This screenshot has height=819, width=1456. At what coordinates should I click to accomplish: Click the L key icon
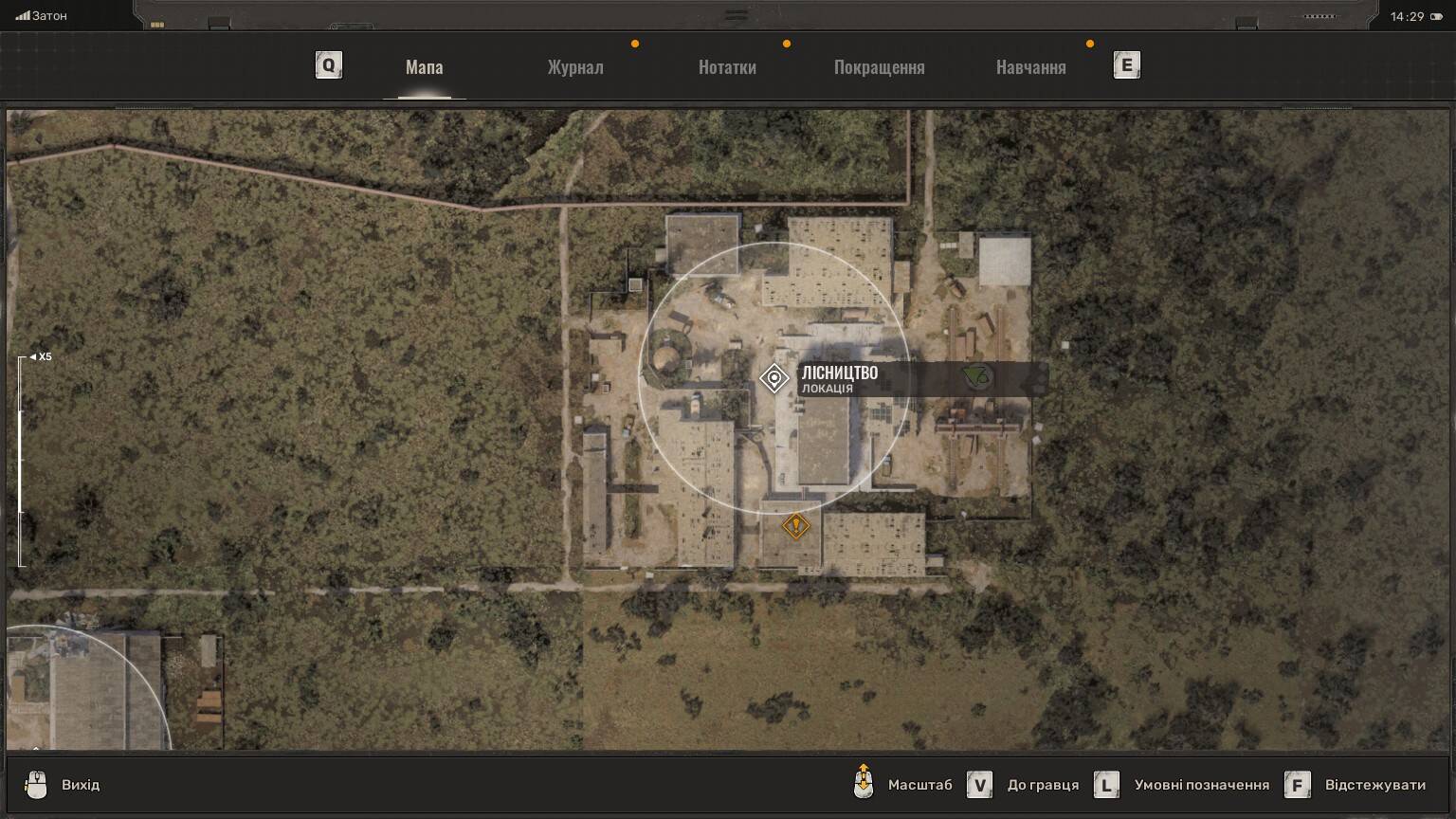pos(1106,785)
